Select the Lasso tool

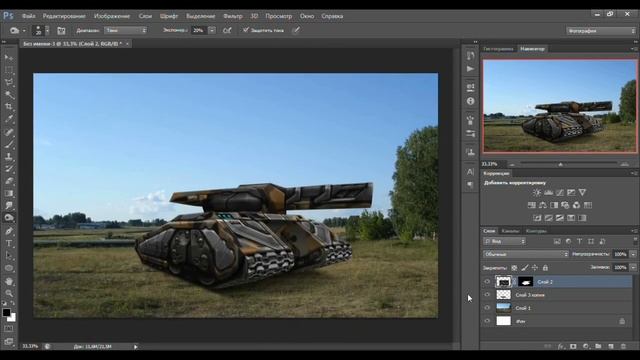(9, 82)
